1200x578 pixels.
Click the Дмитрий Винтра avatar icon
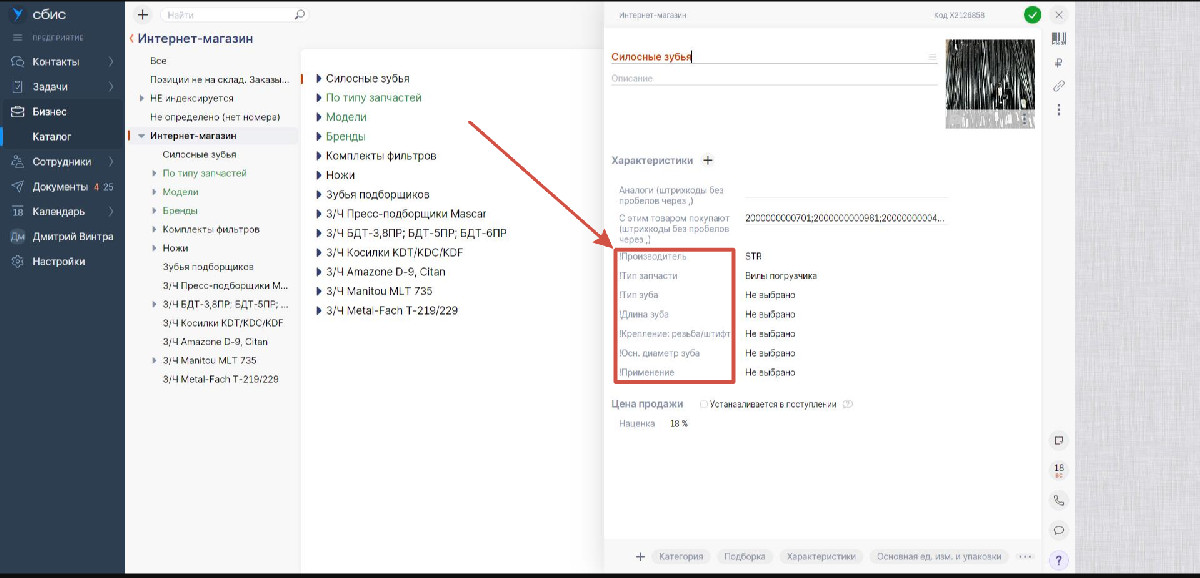(17, 236)
